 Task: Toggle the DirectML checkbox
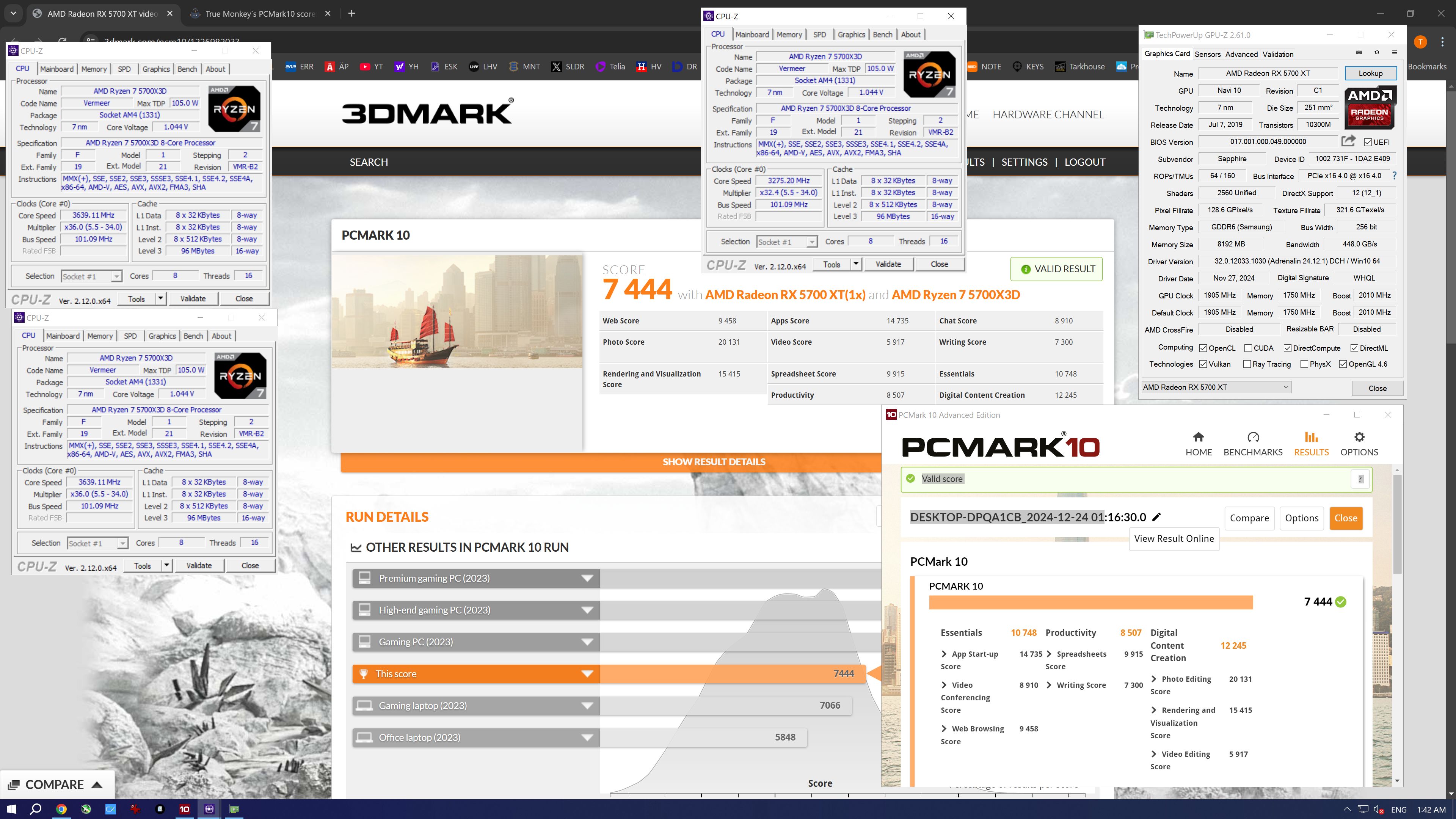1354,348
